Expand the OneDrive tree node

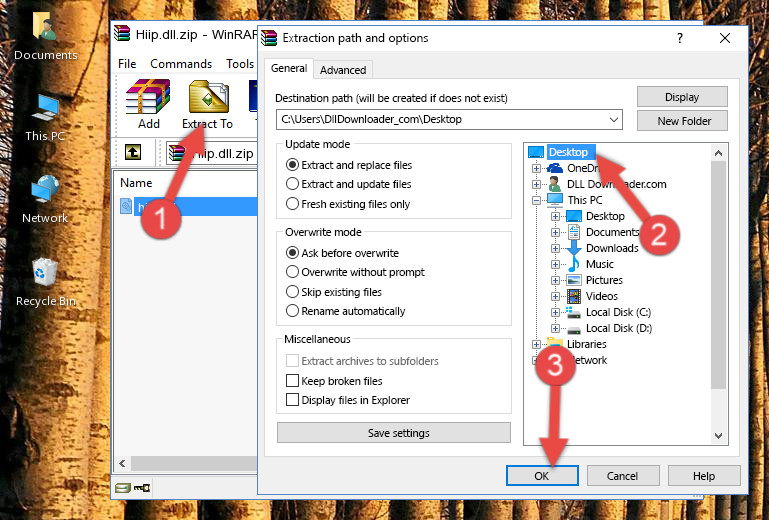(x=536, y=168)
